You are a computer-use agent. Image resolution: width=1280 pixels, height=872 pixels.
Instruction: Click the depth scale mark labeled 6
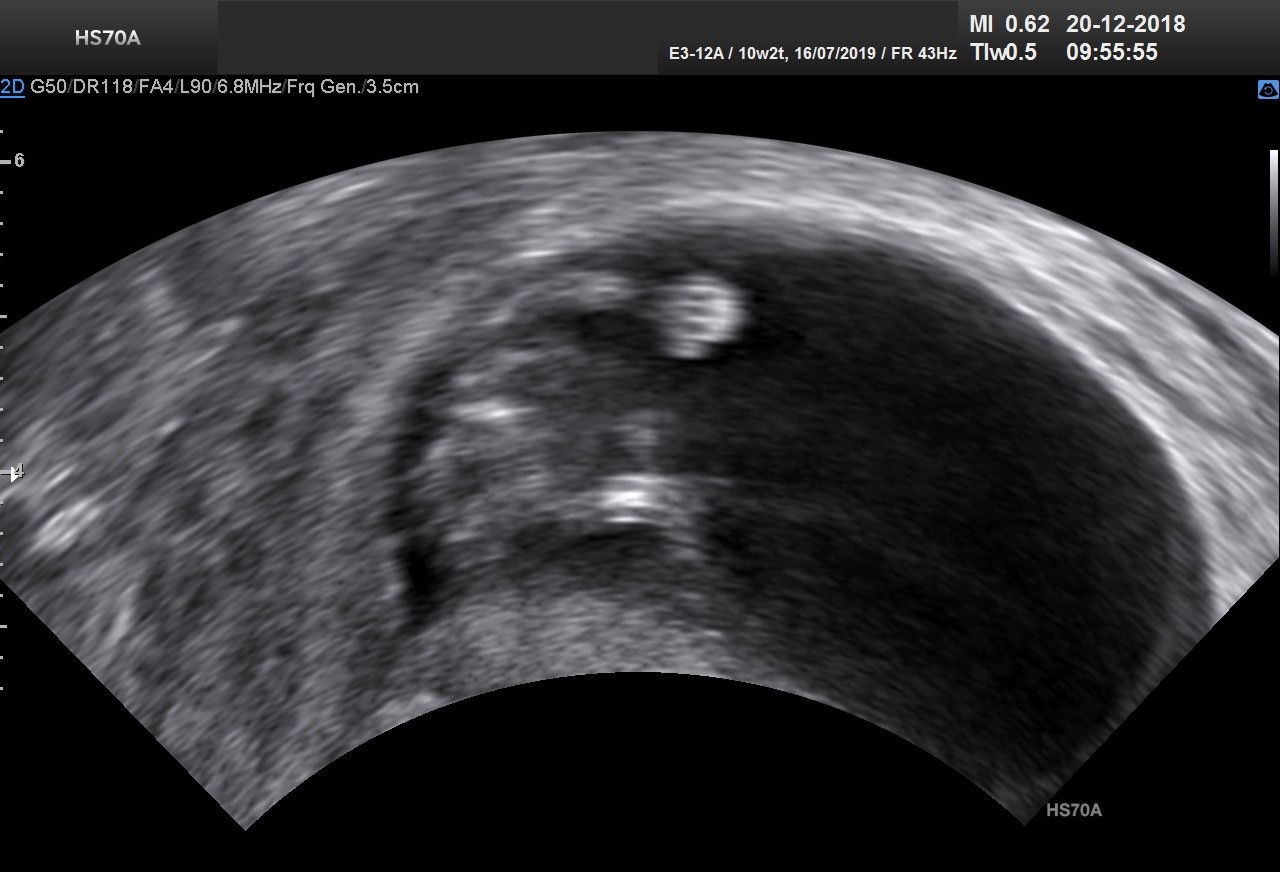(18, 160)
